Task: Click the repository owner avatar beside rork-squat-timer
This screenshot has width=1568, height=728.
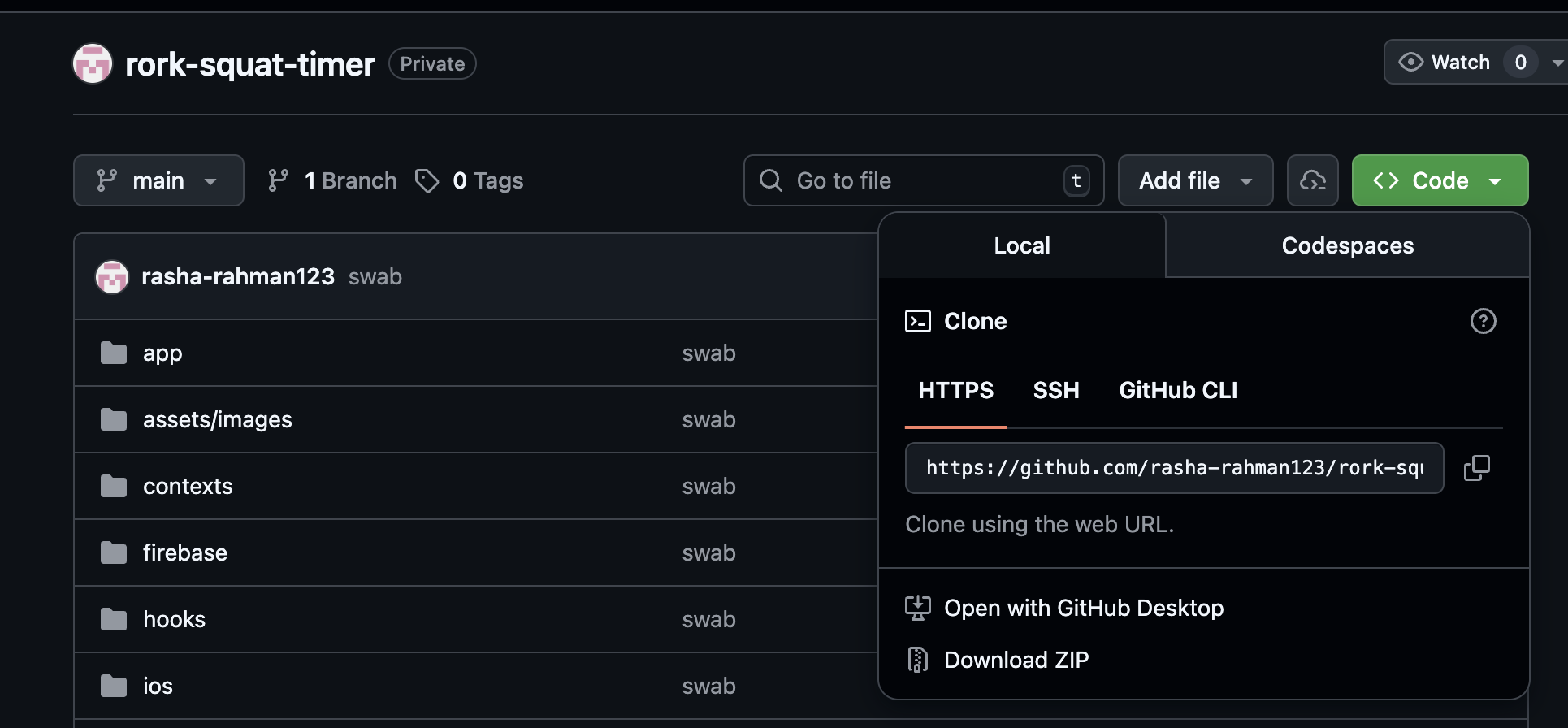Action: point(93,63)
